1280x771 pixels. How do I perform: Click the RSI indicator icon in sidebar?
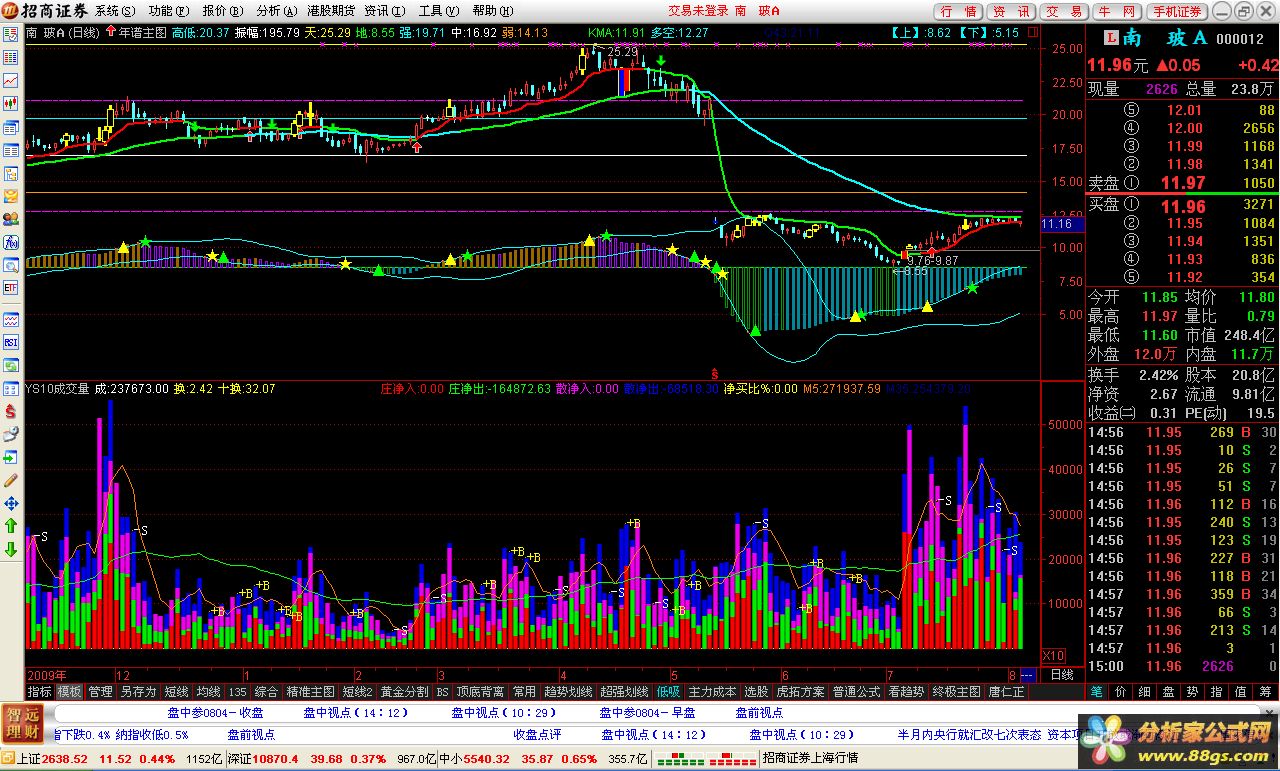(x=12, y=343)
